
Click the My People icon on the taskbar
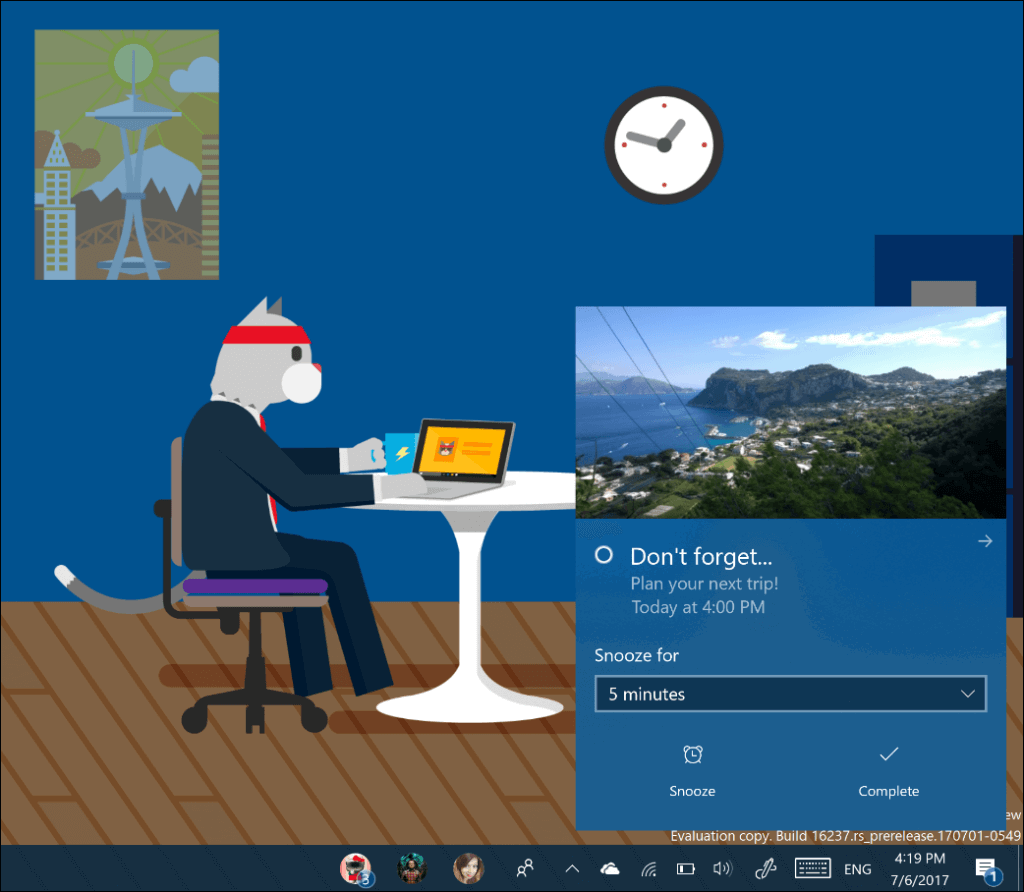tap(524, 868)
